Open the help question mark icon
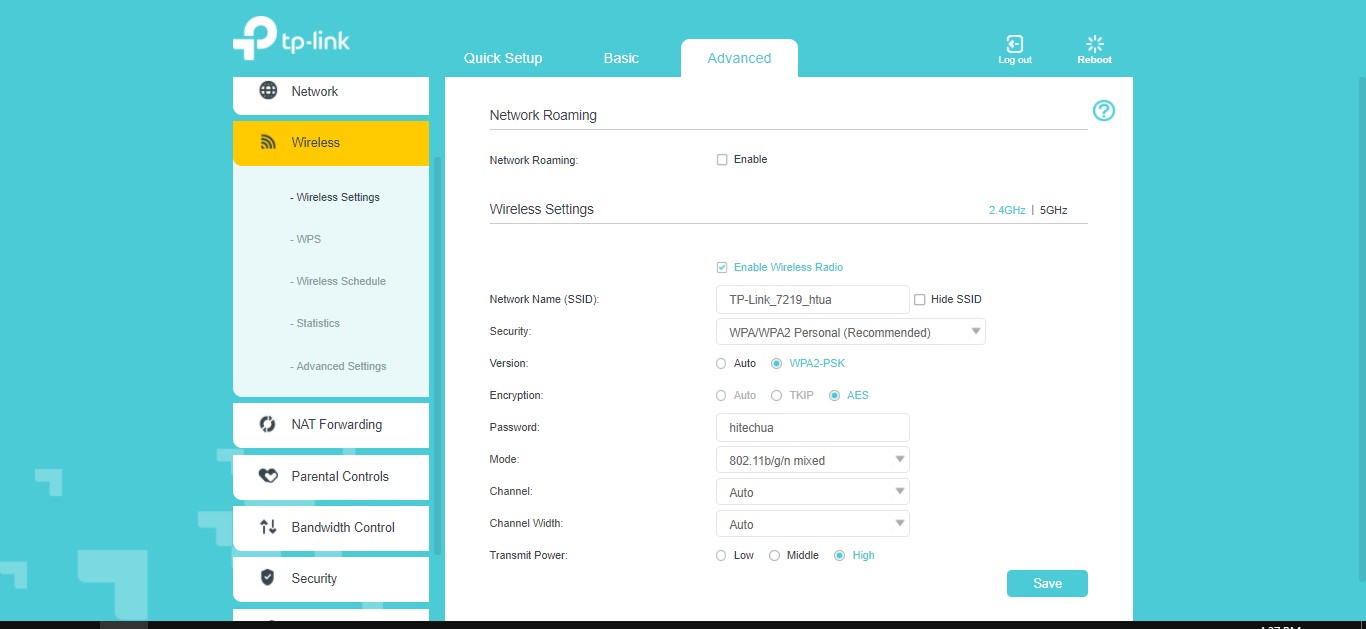 tap(1103, 111)
